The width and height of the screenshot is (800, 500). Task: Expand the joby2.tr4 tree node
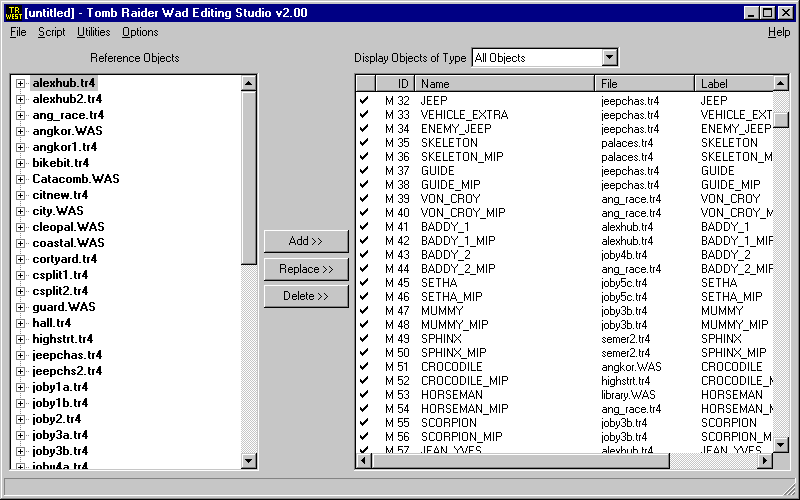[x=20, y=419]
